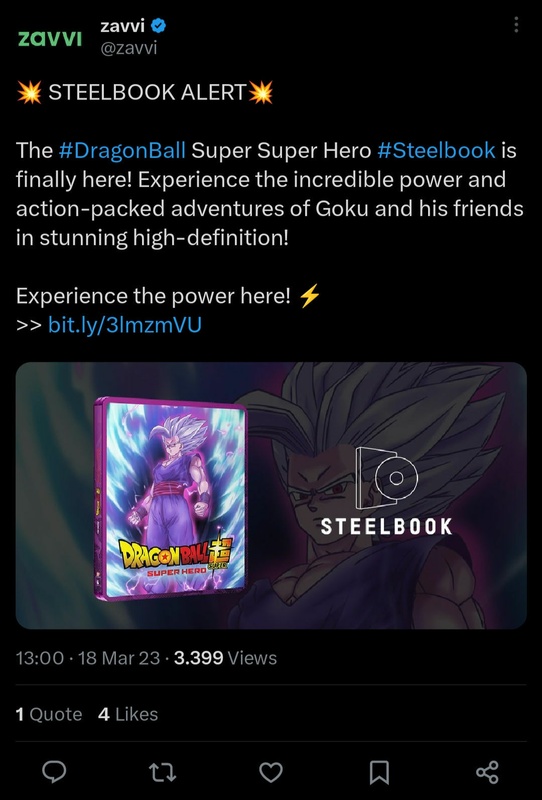Screen dimensions: 542x800
Task: Click the zavvi profile logo avatar
Action: tap(50, 38)
